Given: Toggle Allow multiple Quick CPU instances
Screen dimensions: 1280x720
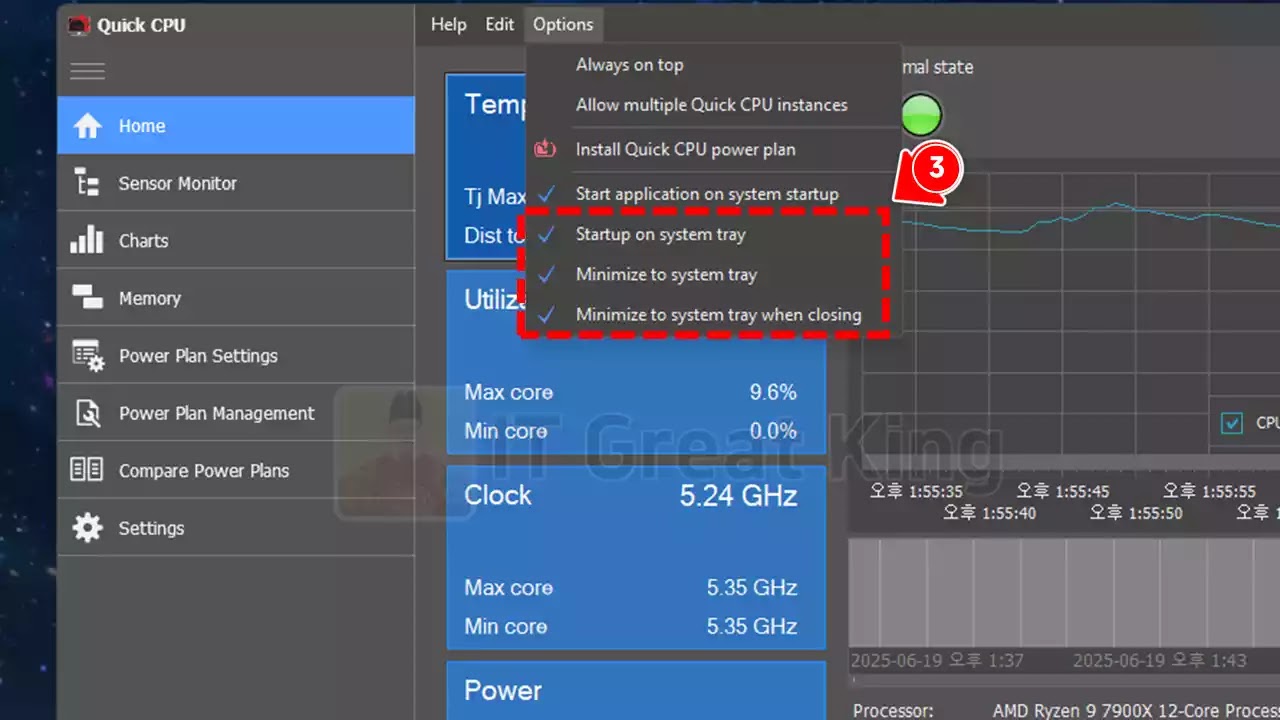Looking at the screenshot, I should tap(714, 105).
